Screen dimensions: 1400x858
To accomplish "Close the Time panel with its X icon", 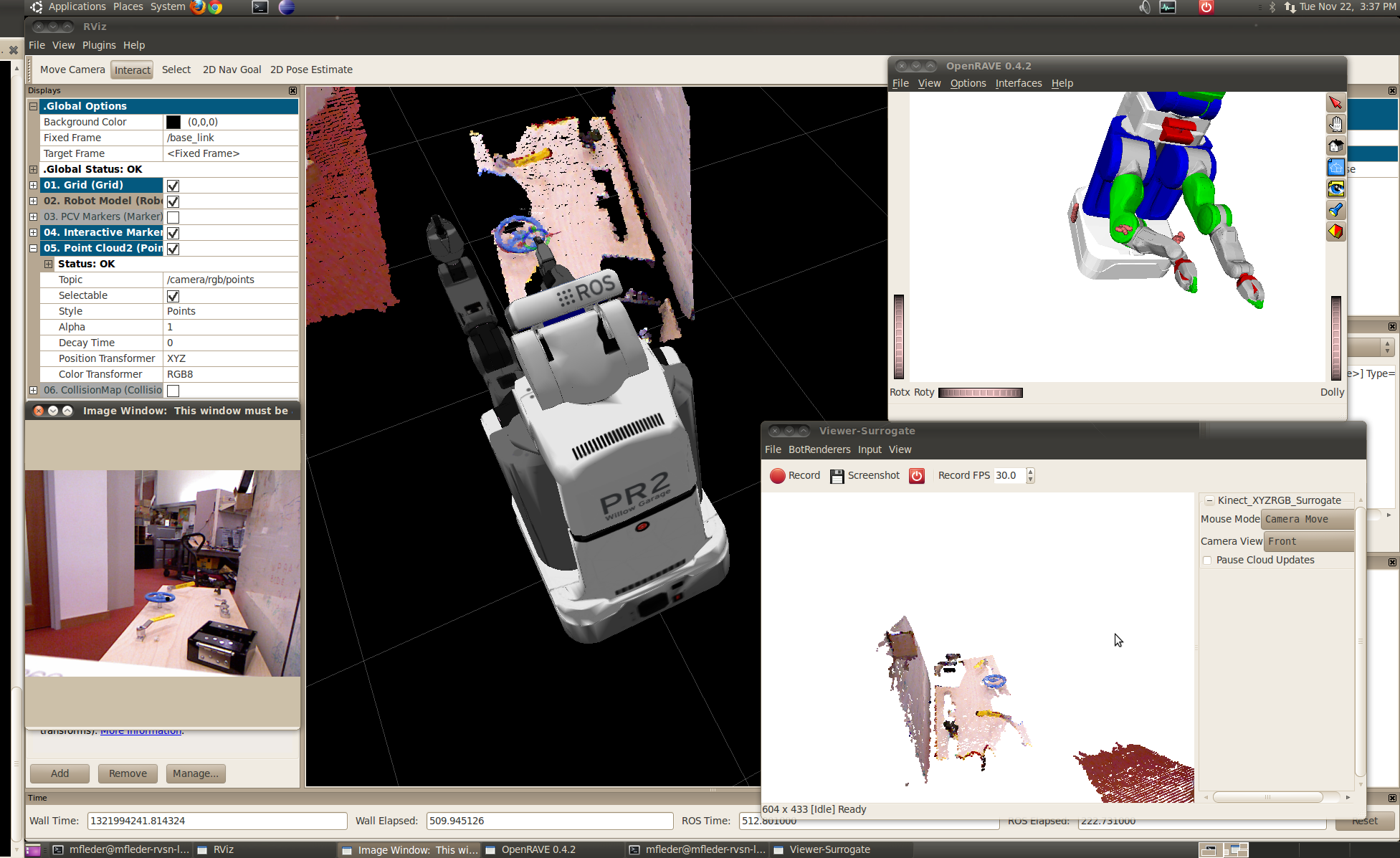I will click(1392, 798).
